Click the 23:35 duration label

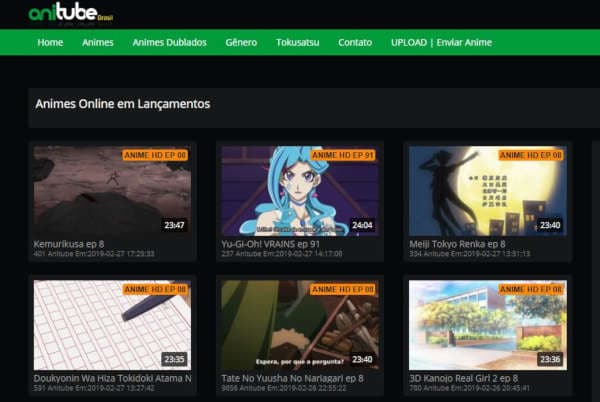[174, 360]
